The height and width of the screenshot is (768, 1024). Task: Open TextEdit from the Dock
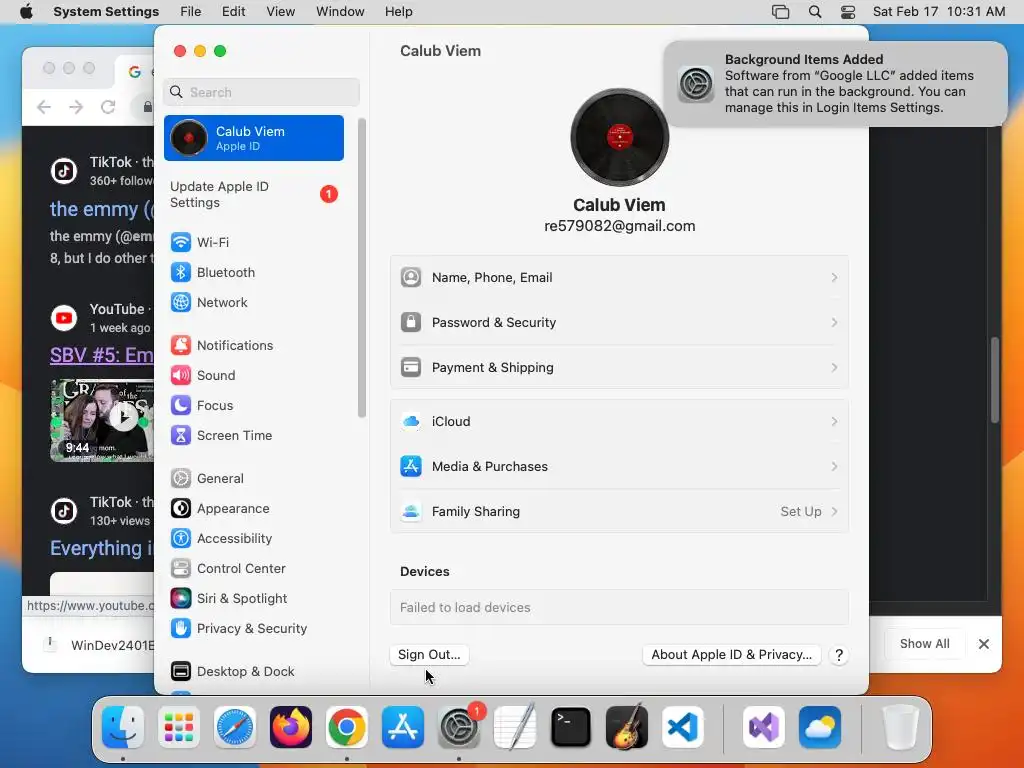click(515, 728)
